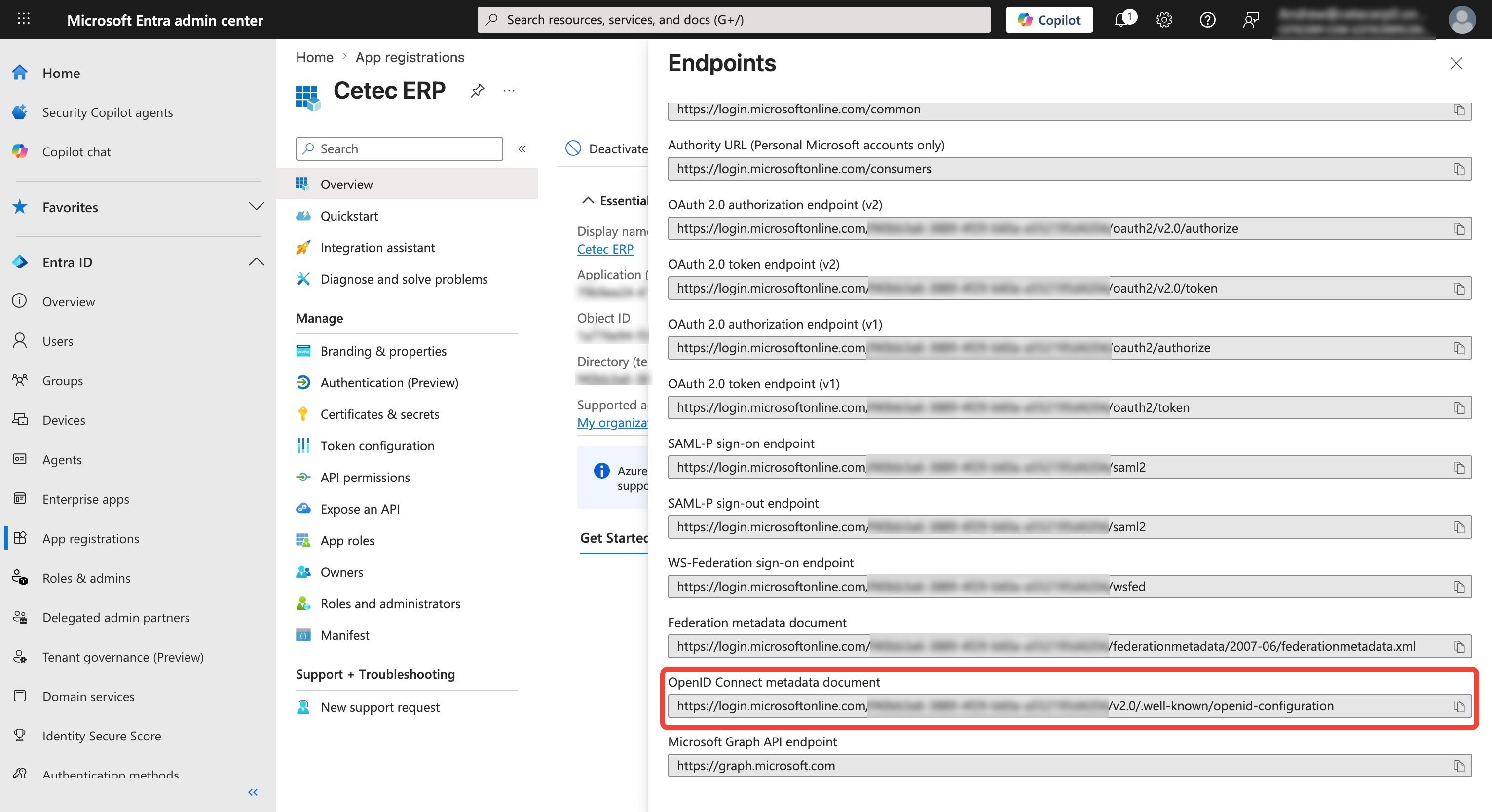
Task: Open Authentication (Preview)
Action: 389,382
